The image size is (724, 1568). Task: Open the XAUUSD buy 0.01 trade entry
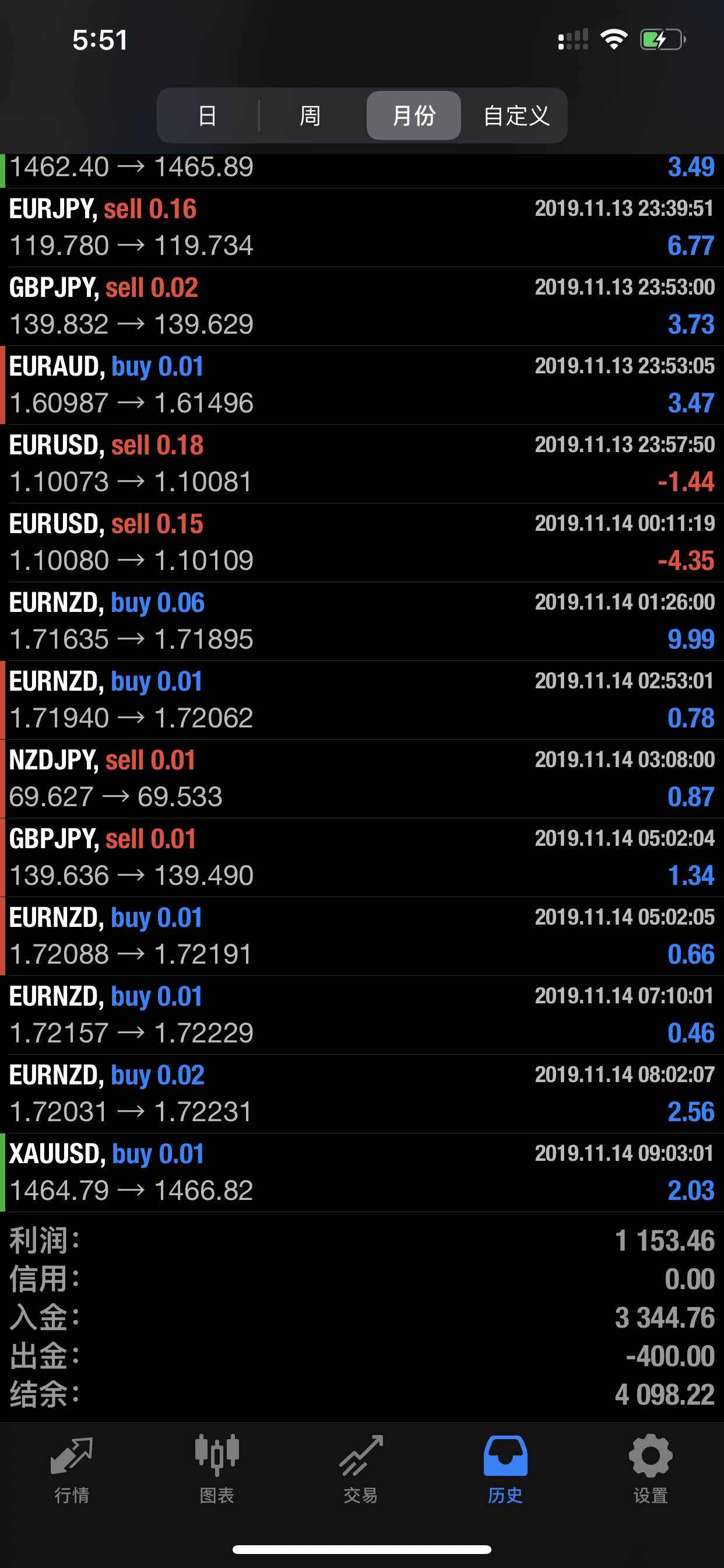[362, 1172]
